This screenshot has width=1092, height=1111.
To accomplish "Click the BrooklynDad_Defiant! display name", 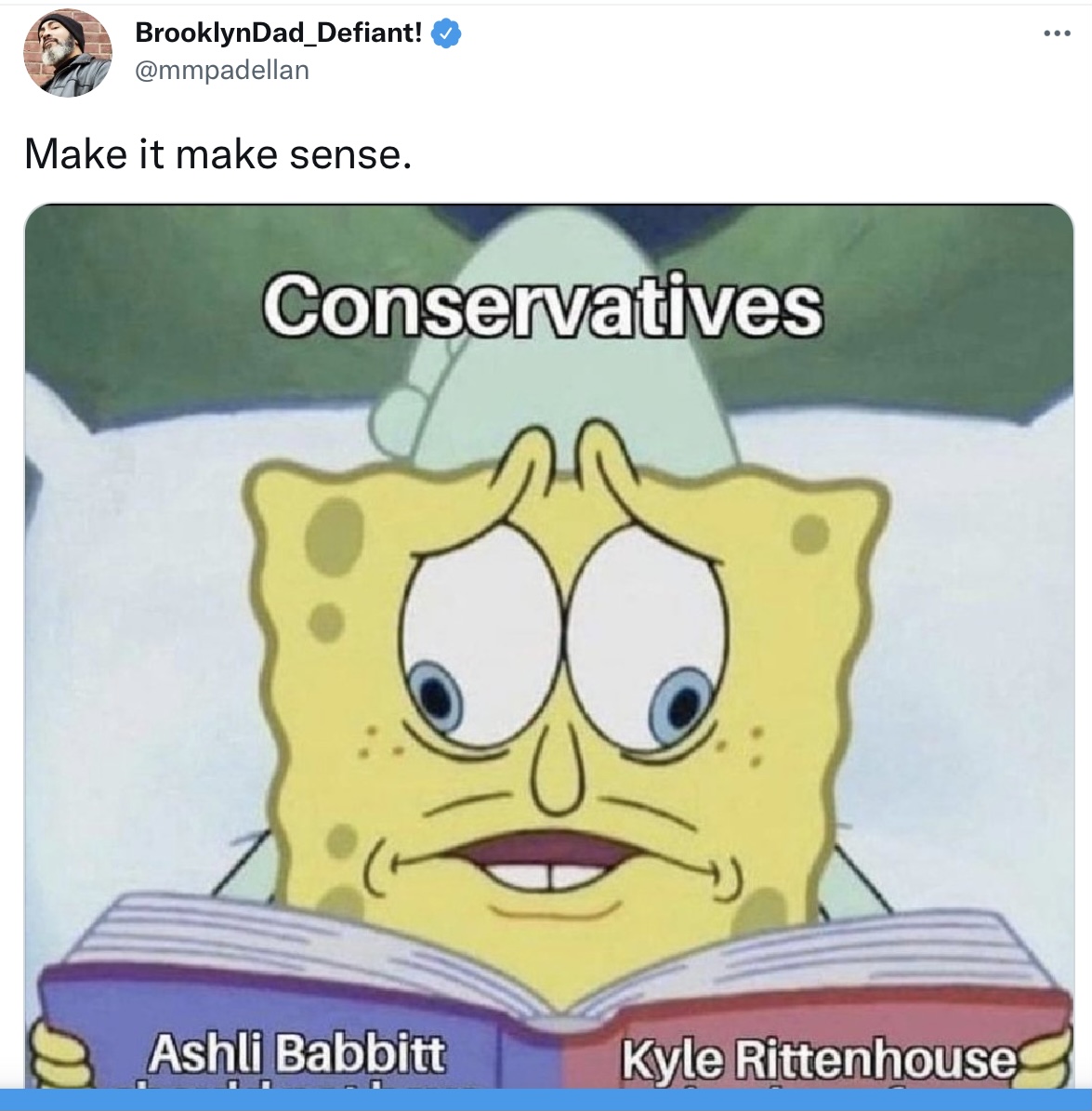I will click(278, 32).
